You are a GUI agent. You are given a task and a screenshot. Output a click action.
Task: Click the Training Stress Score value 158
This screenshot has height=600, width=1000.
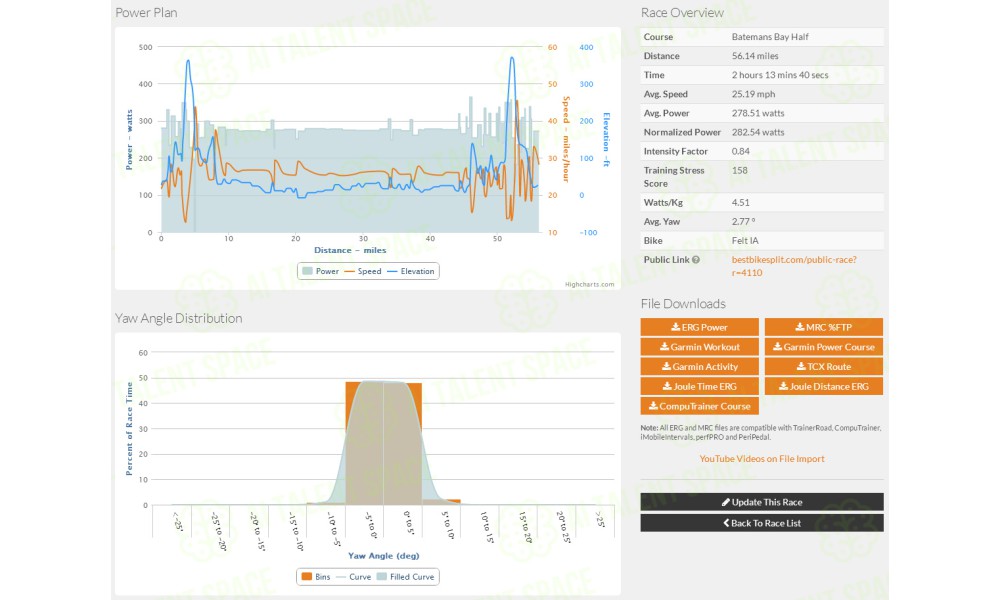[740, 171]
